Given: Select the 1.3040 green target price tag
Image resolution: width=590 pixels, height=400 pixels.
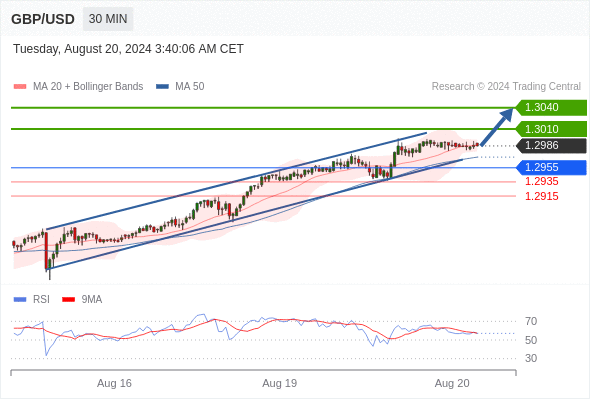Looking at the screenshot, I should (551, 108).
